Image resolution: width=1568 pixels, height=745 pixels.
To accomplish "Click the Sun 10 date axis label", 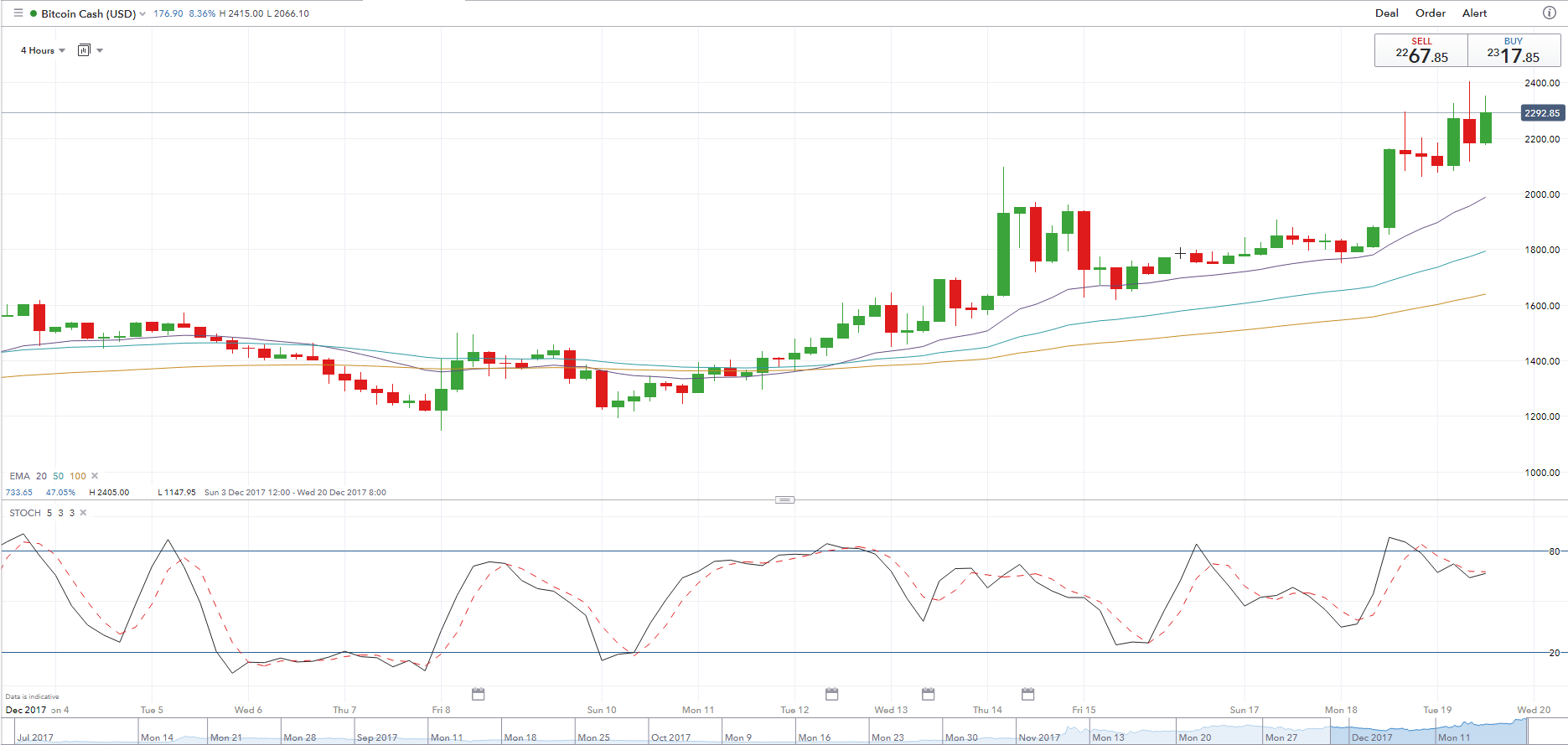I will pos(602,710).
